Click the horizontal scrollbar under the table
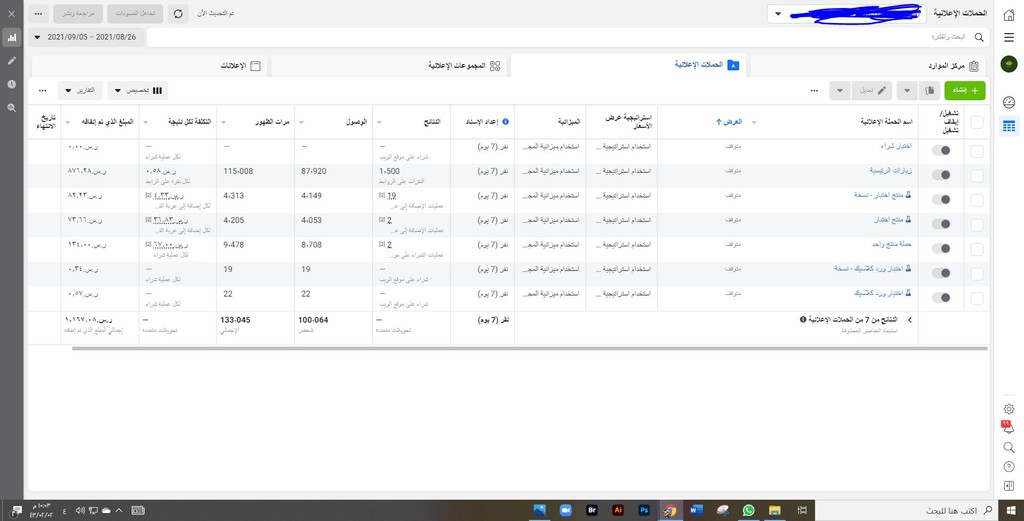1024x521 pixels. coord(529,349)
